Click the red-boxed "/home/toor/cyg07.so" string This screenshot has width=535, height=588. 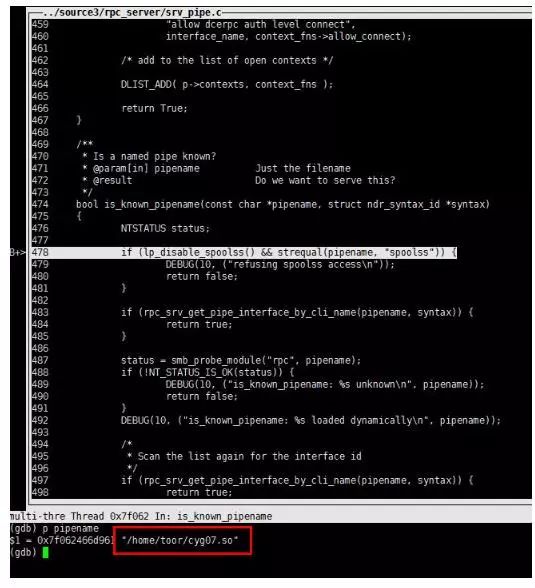(x=180, y=540)
